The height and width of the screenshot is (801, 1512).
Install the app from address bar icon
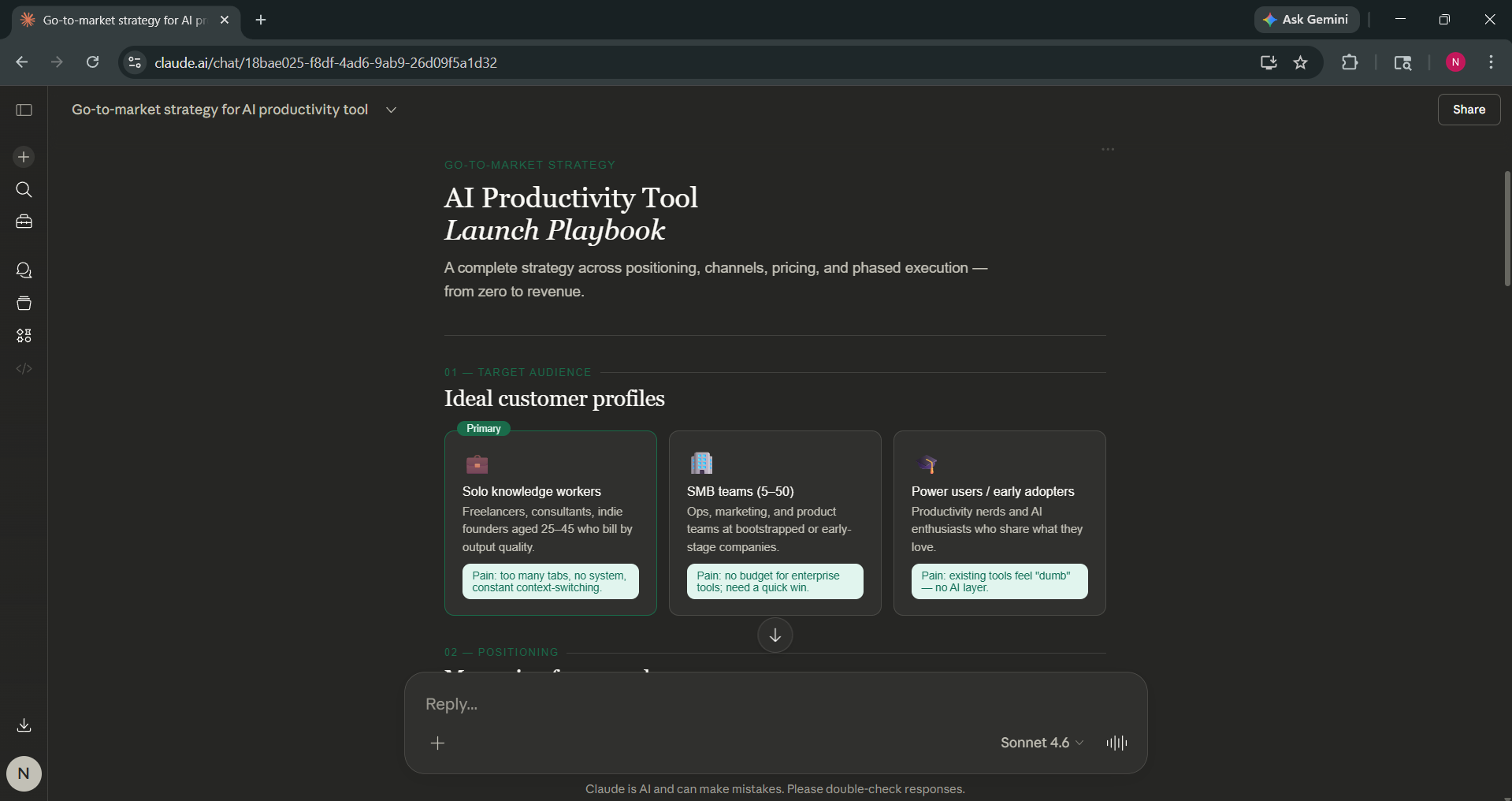click(1269, 62)
